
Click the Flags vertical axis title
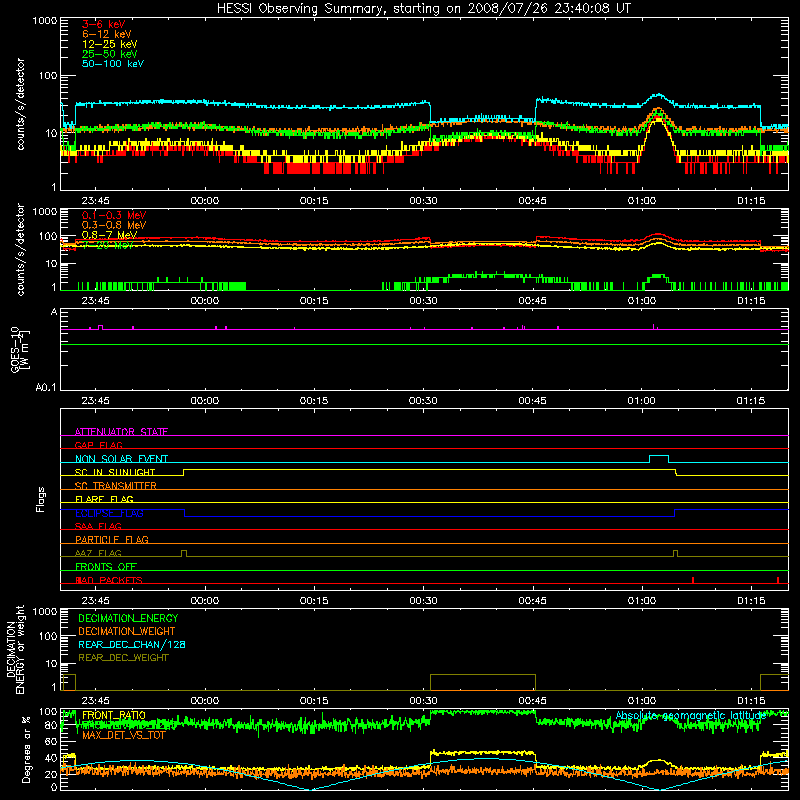41,499
